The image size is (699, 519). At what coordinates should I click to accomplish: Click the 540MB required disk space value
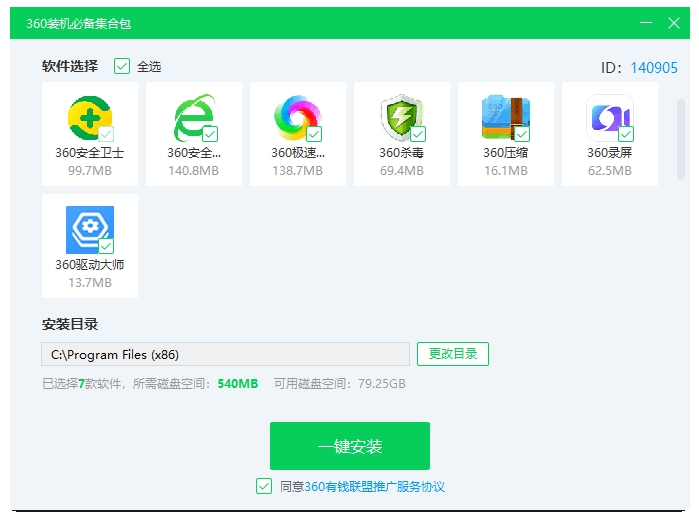238,384
